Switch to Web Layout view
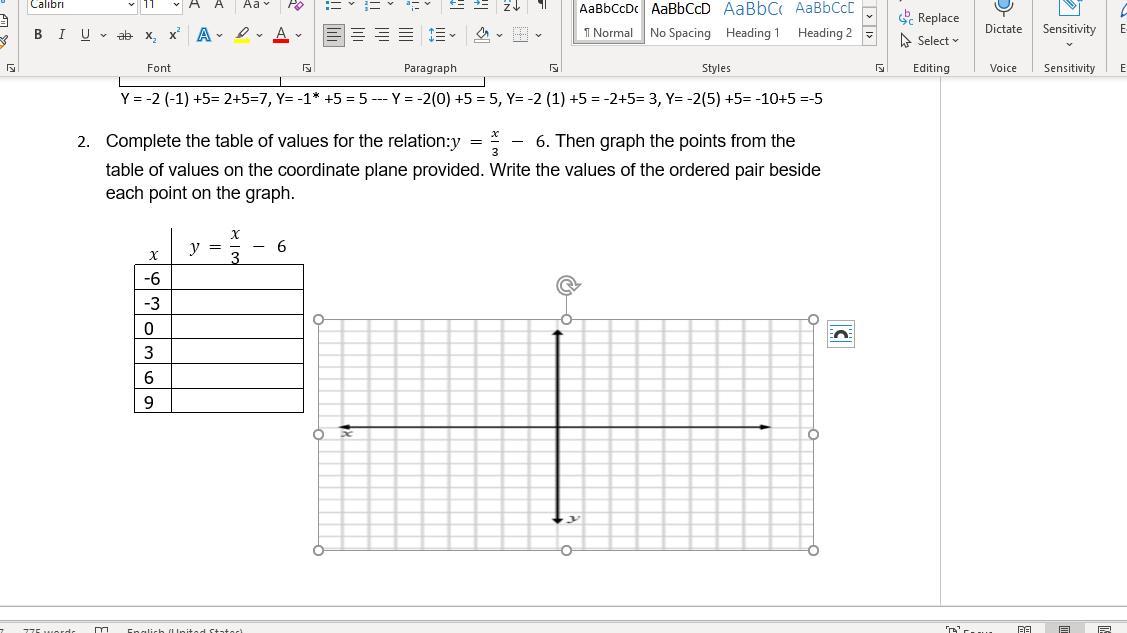The height and width of the screenshot is (633, 1127). [1105, 629]
